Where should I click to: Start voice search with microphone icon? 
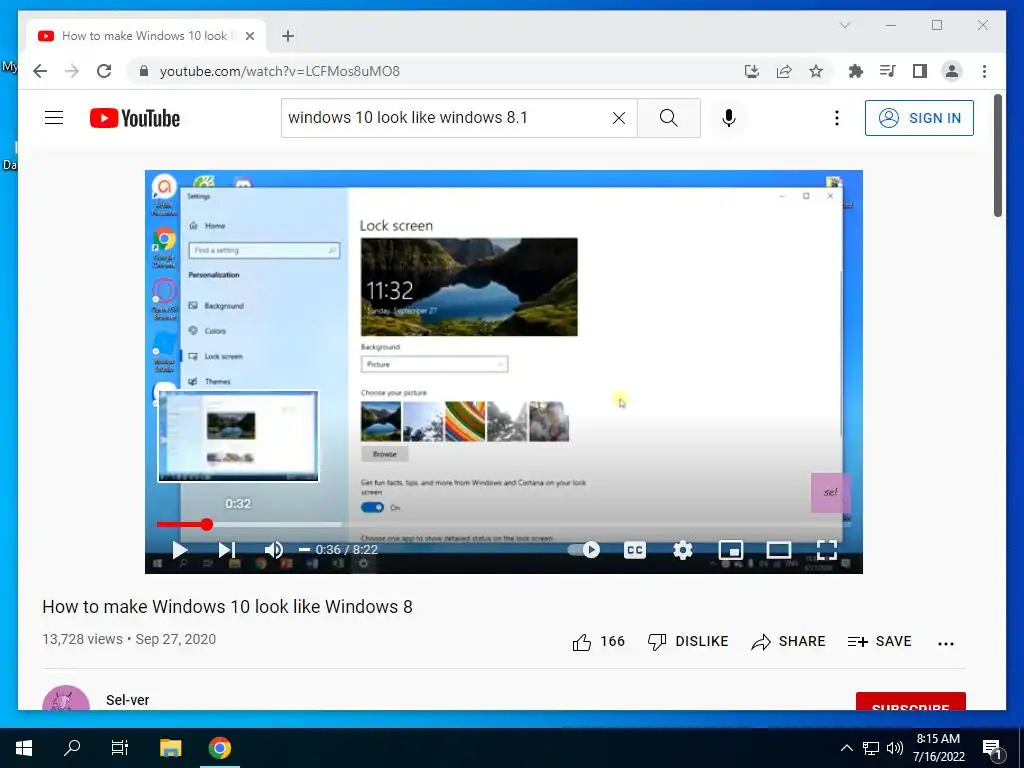729,118
